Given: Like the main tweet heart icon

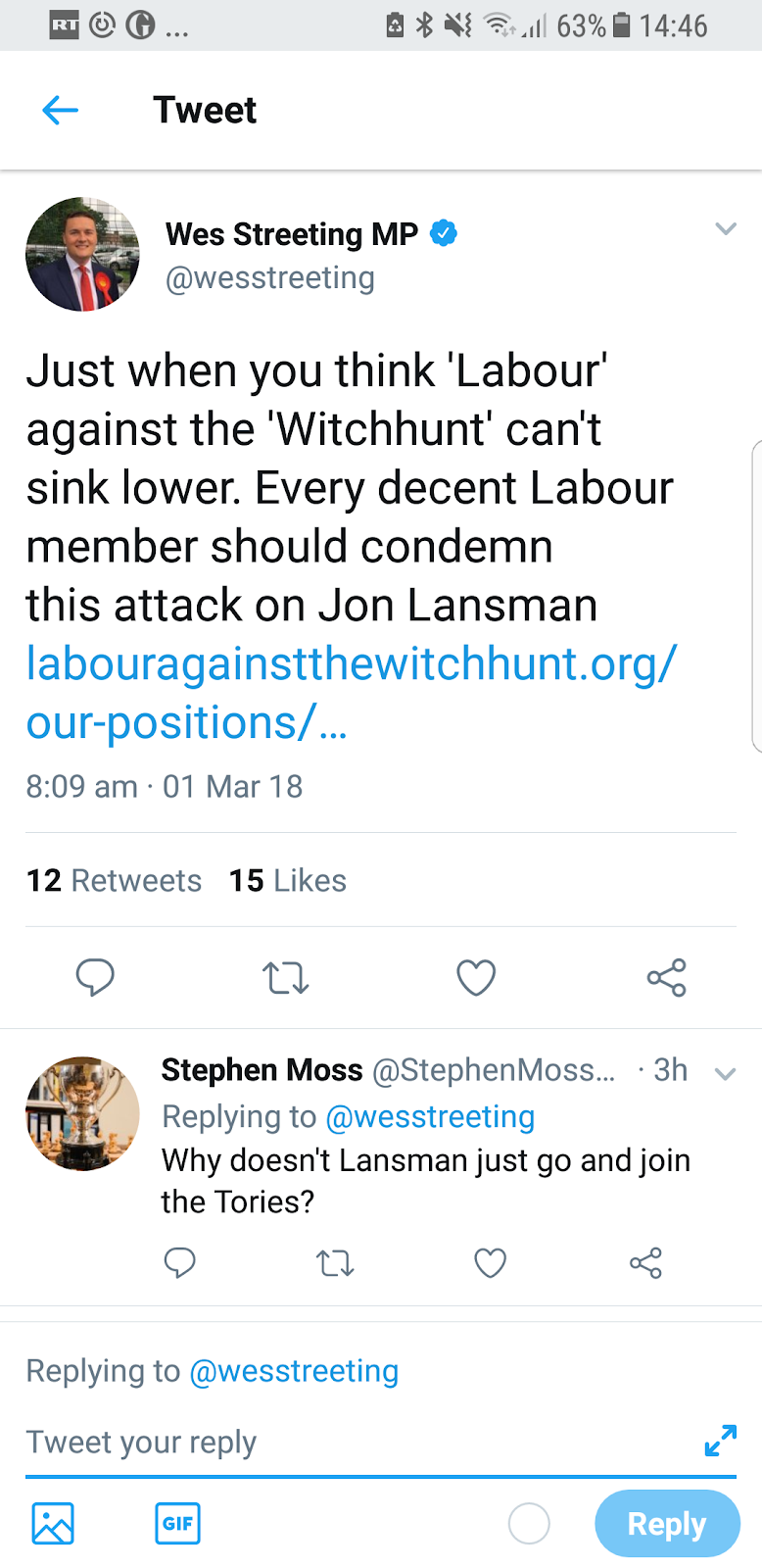Looking at the screenshot, I should 476,977.
